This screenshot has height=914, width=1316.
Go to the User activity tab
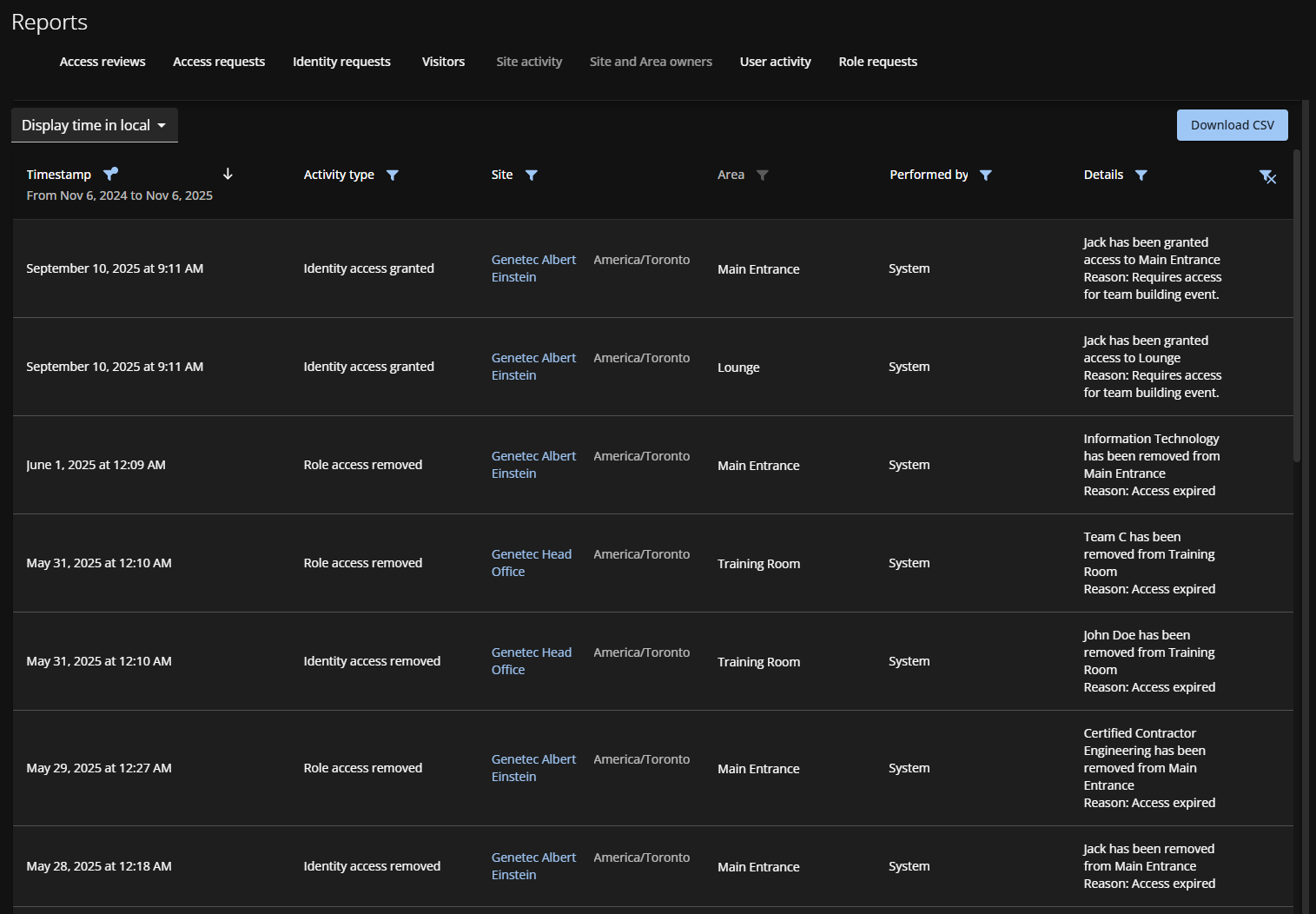pyautogui.click(x=775, y=62)
